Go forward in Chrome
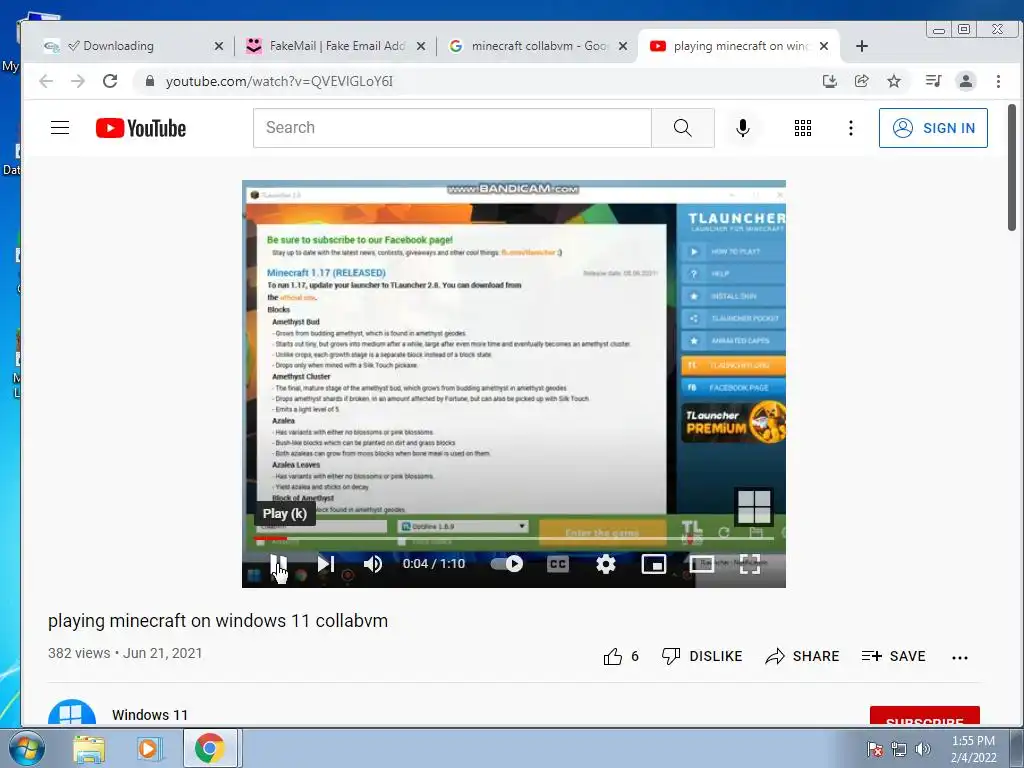 [78, 81]
